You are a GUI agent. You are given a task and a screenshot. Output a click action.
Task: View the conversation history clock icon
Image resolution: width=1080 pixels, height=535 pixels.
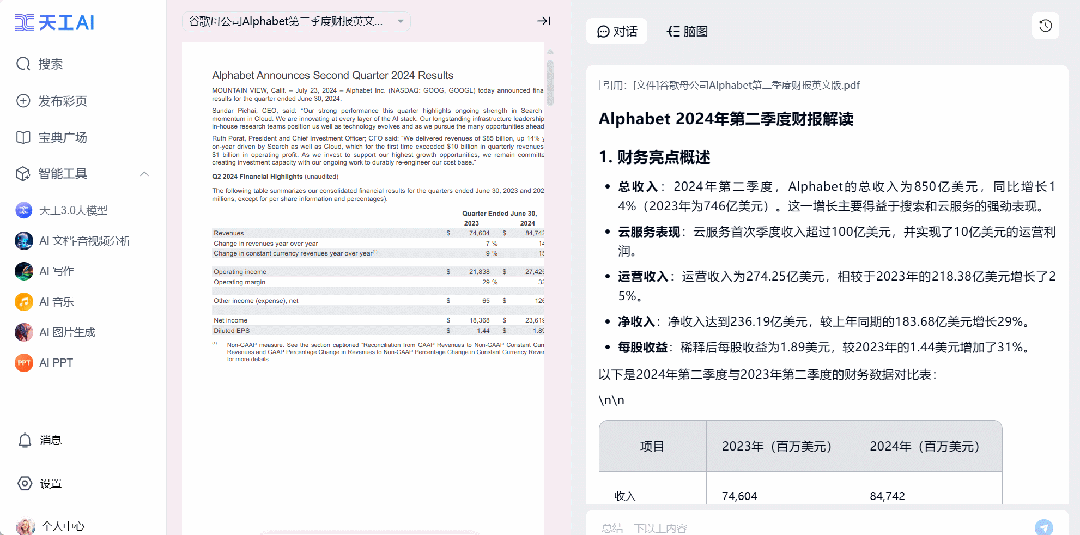(x=1045, y=26)
